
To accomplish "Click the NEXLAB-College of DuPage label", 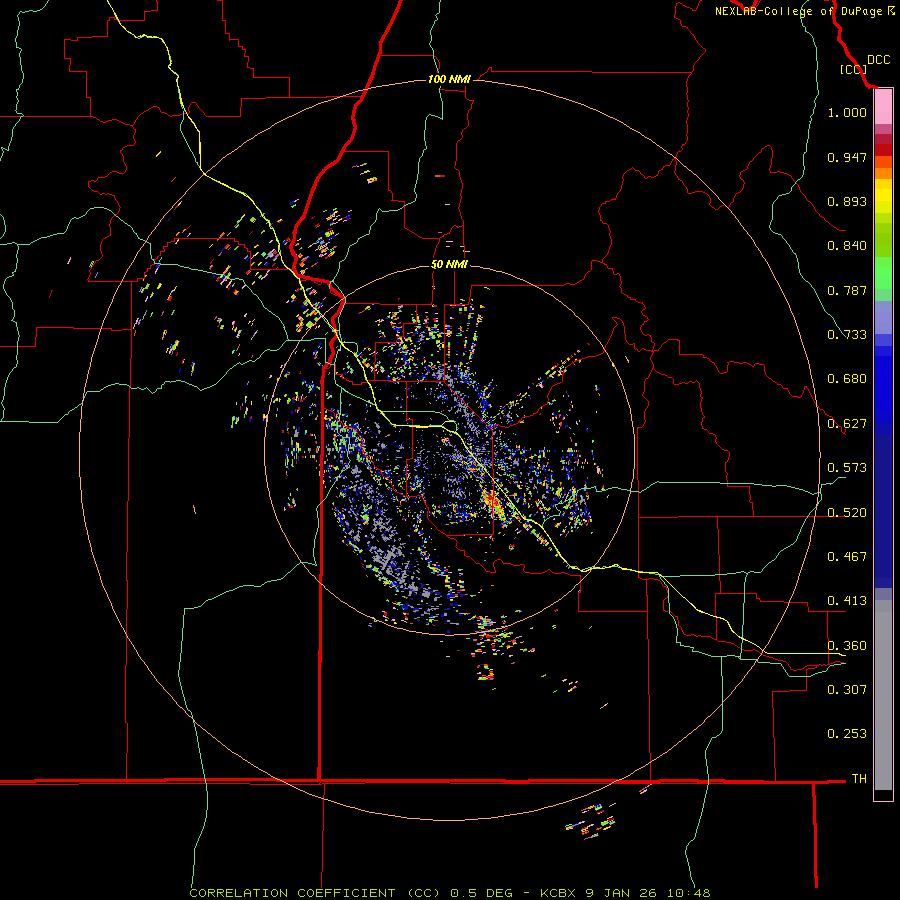I will 804,11.
